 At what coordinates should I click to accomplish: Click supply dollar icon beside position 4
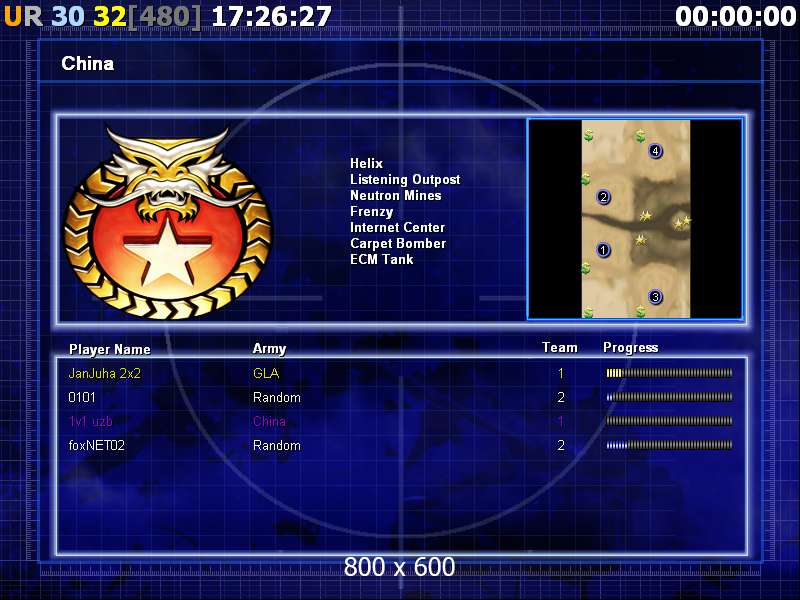tap(640, 136)
